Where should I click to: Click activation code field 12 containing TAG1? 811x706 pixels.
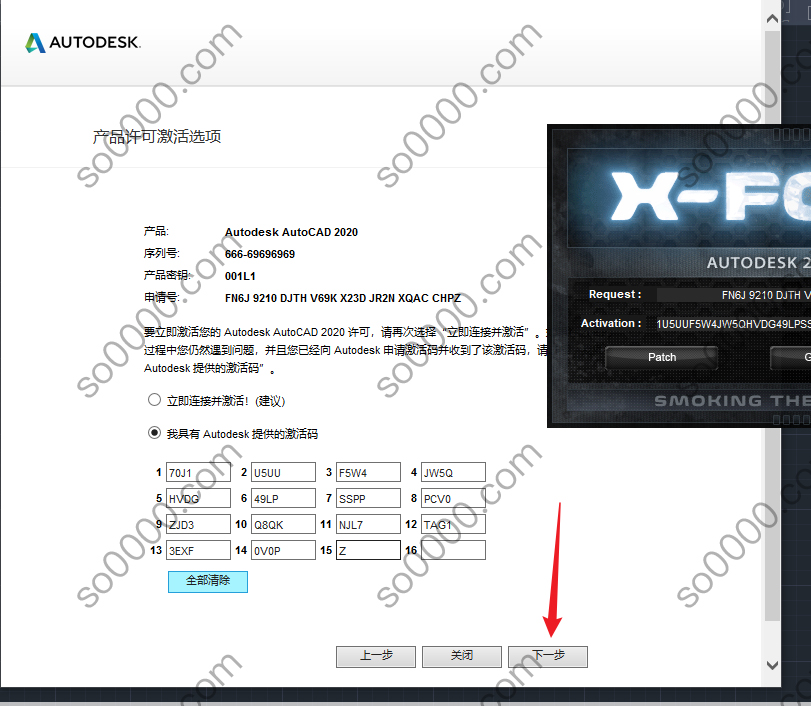click(453, 524)
